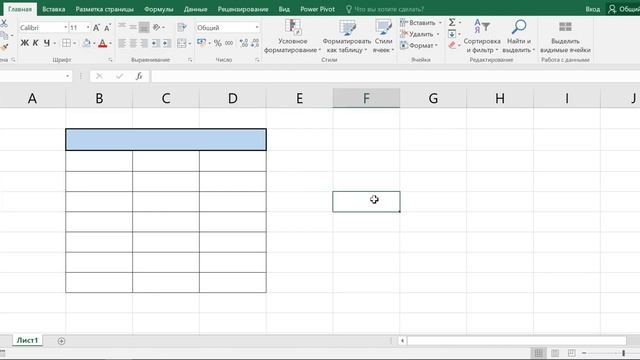Open the Borders tool
Image resolution: width=640 pixels, height=360 pixels.
(67, 43)
